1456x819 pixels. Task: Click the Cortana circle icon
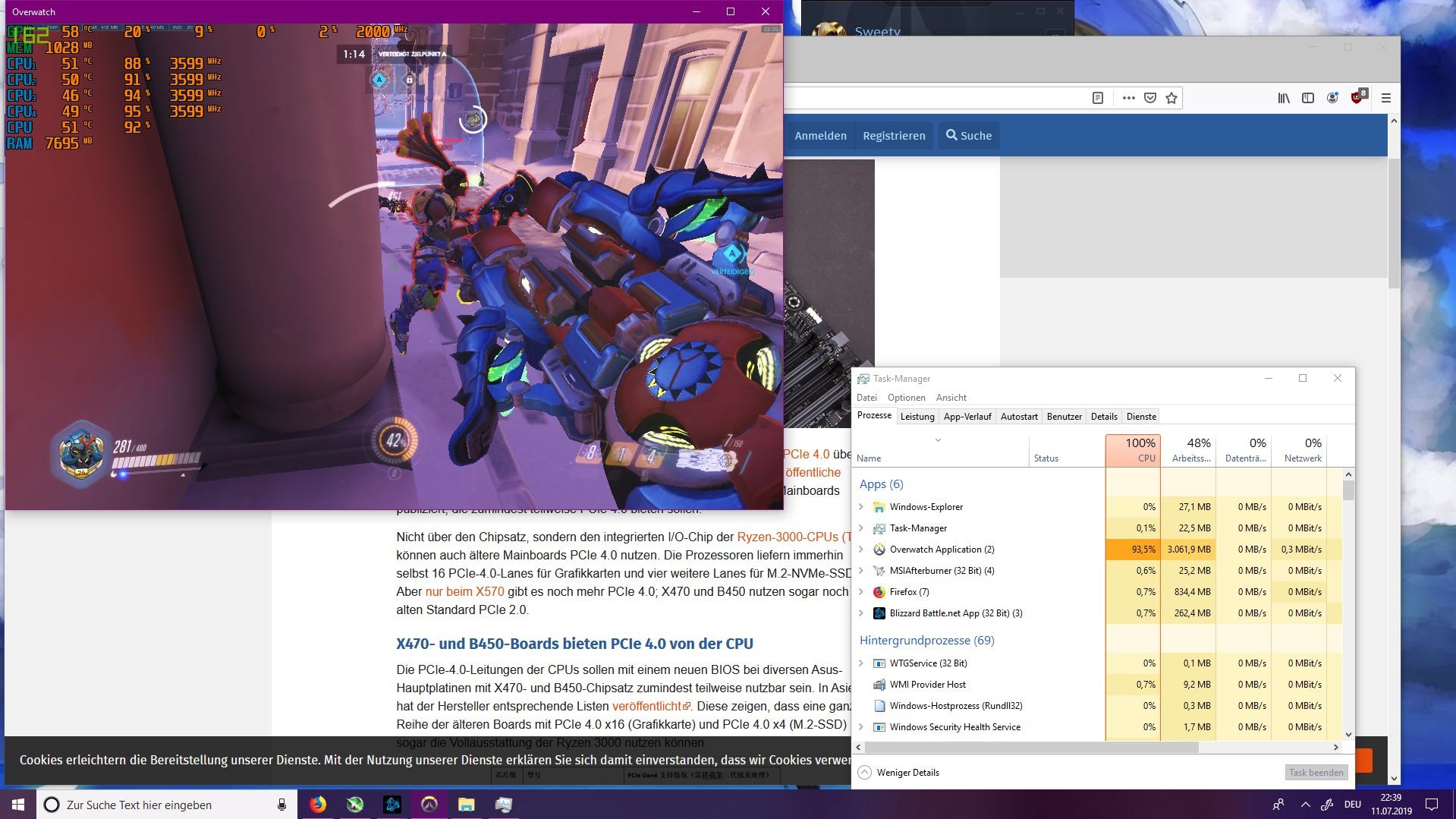pos(52,805)
